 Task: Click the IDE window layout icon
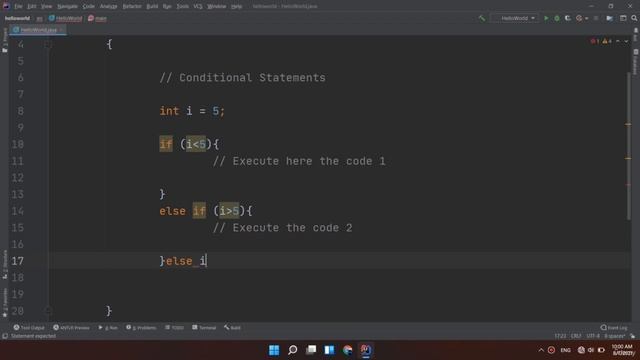[x=623, y=18]
